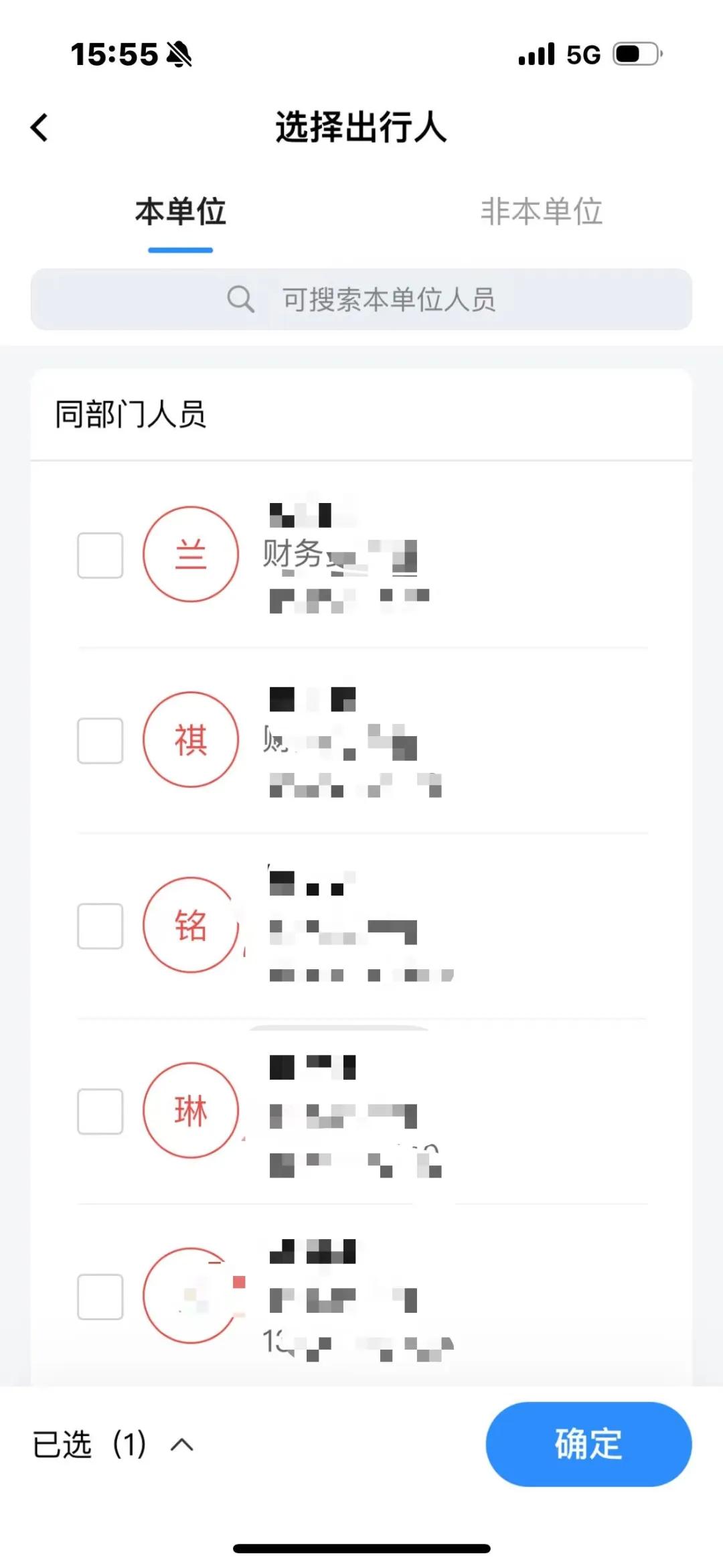This screenshot has width=723, height=1568.
Task: Tap the 兰 avatar circle
Action: [x=191, y=555]
